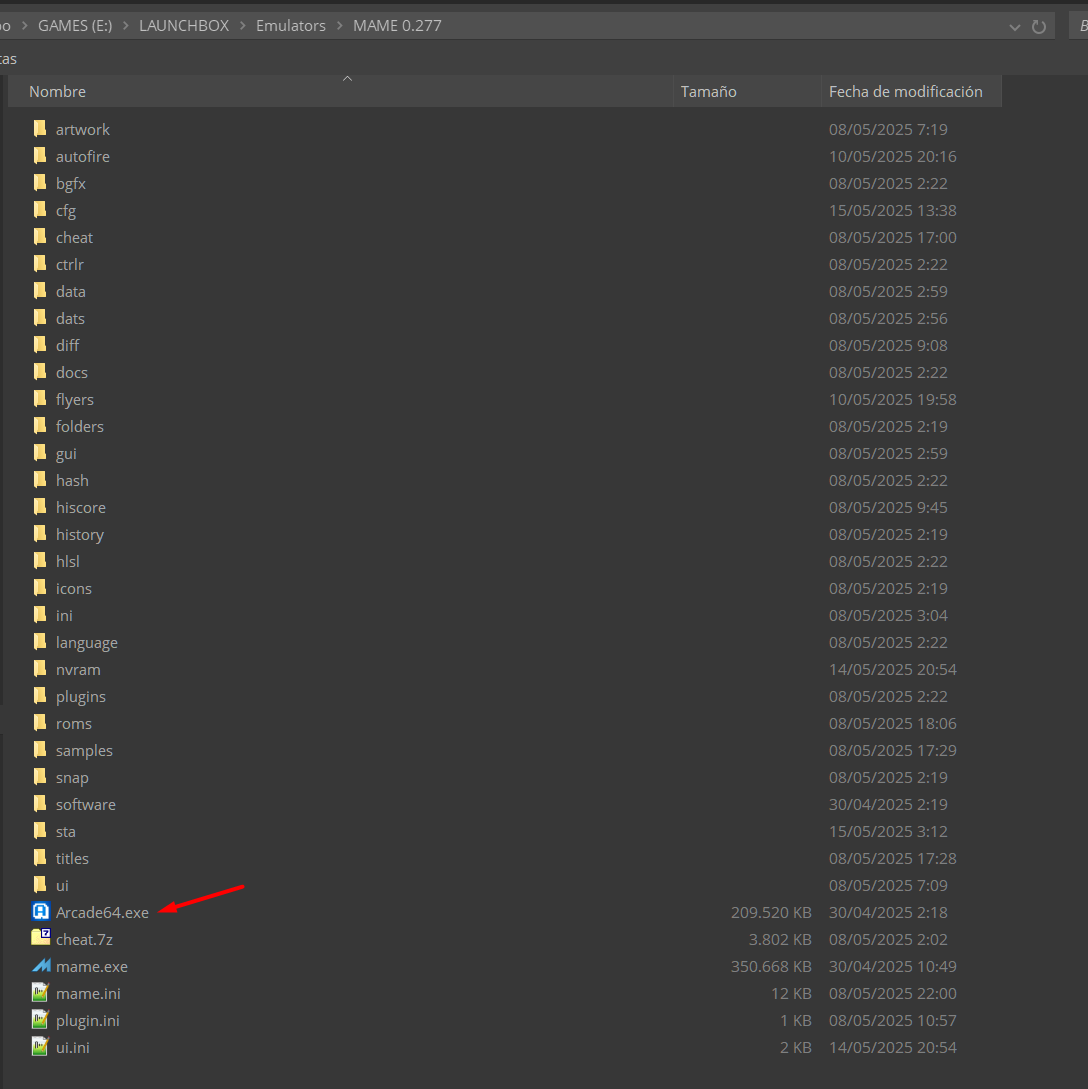Open the address bar history dropdown

coord(1014,27)
